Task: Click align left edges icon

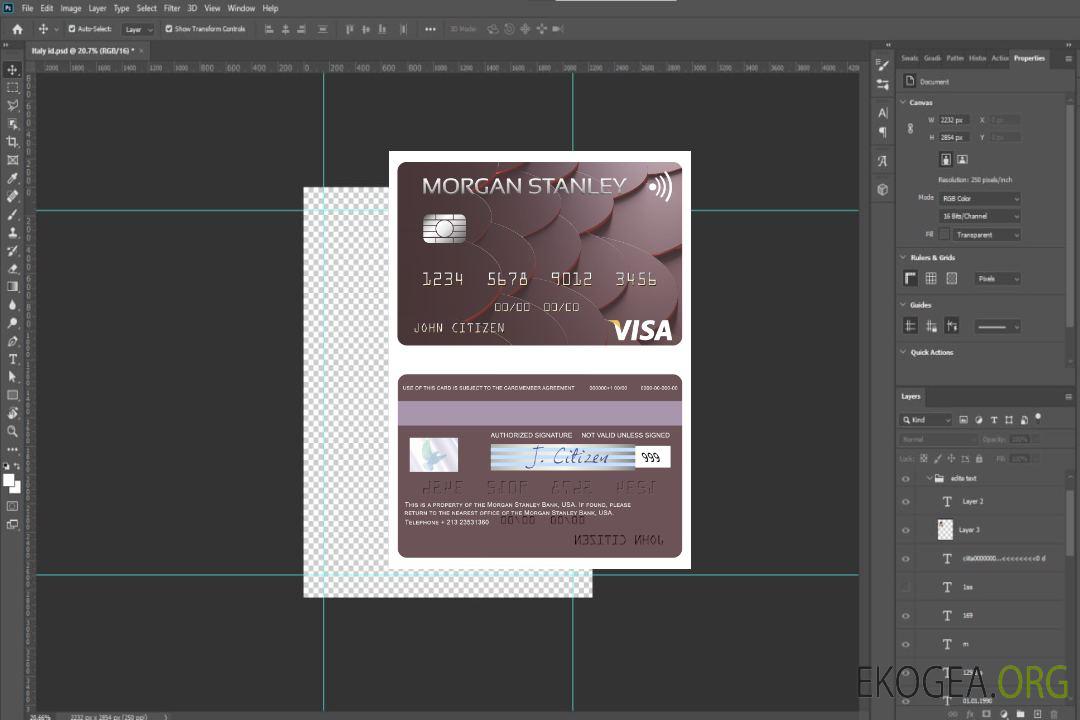Action: click(x=269, y=29)
